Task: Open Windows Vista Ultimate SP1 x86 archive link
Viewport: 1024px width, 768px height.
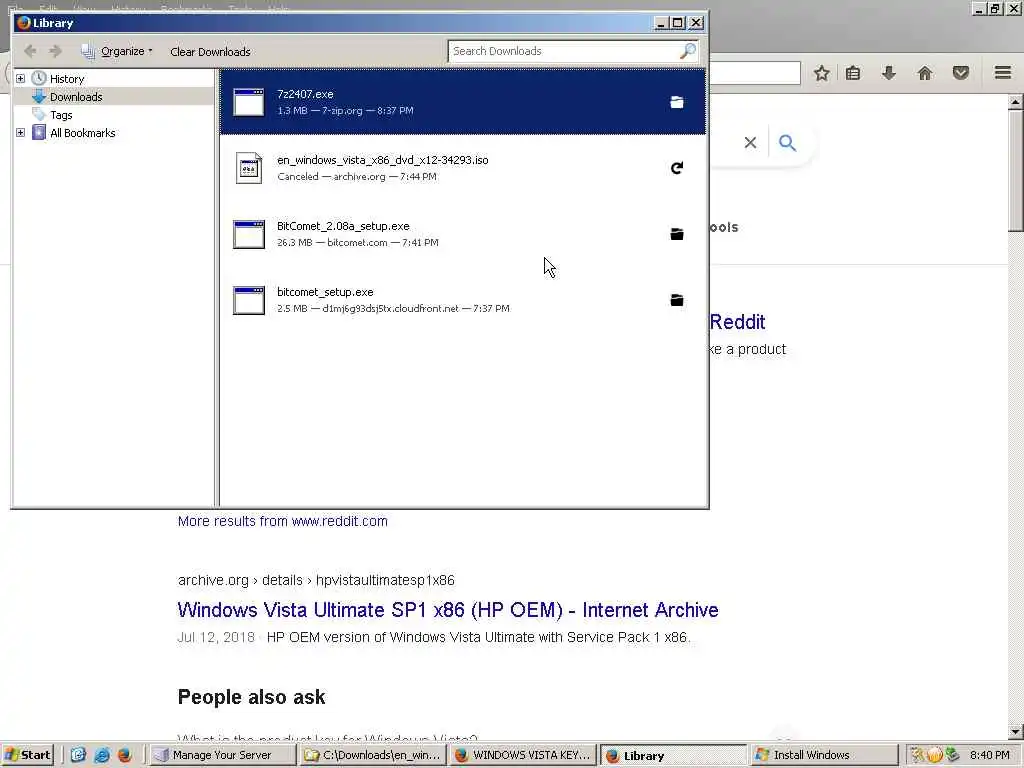Action: pos(448,610)
